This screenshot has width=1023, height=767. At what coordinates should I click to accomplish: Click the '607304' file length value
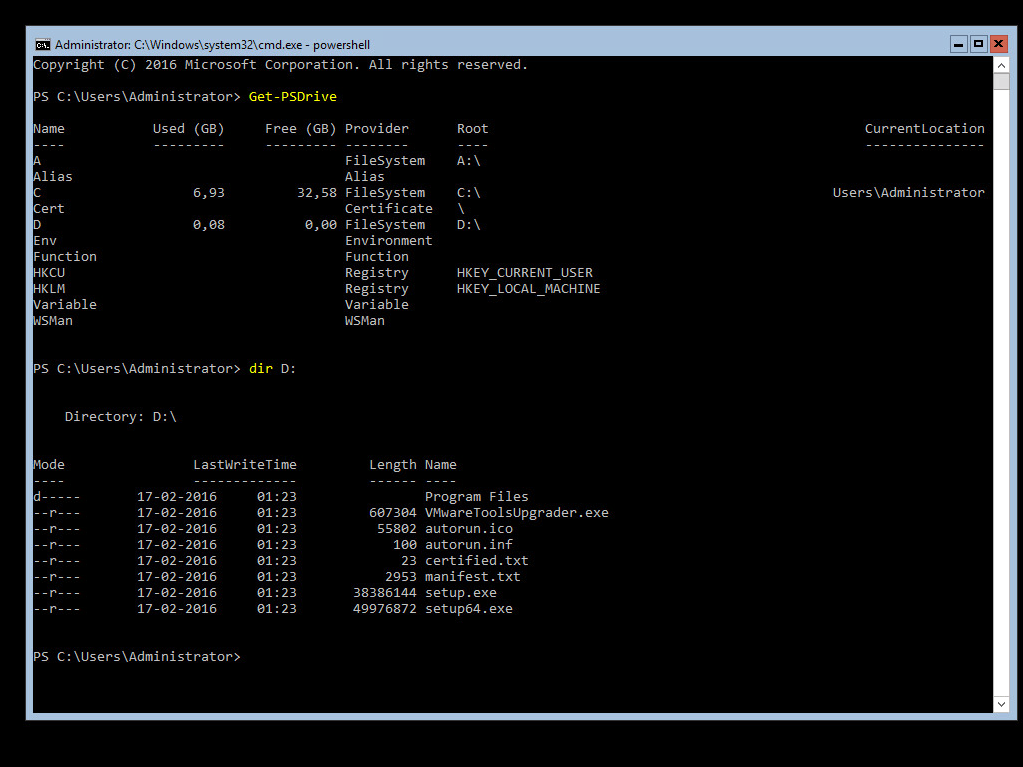point(393,513)
